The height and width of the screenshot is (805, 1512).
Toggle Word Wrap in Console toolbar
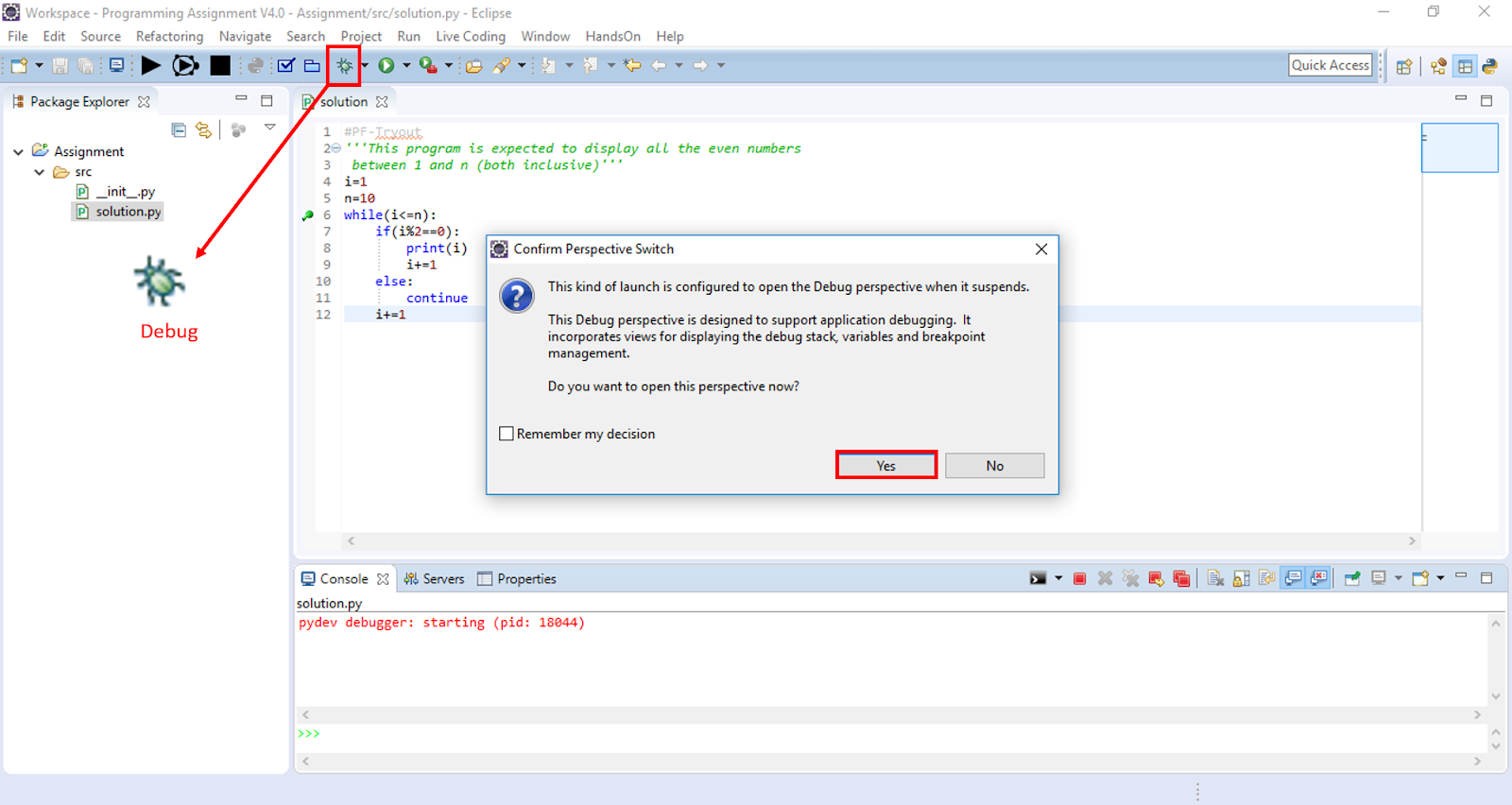(x=1266, y=578)
